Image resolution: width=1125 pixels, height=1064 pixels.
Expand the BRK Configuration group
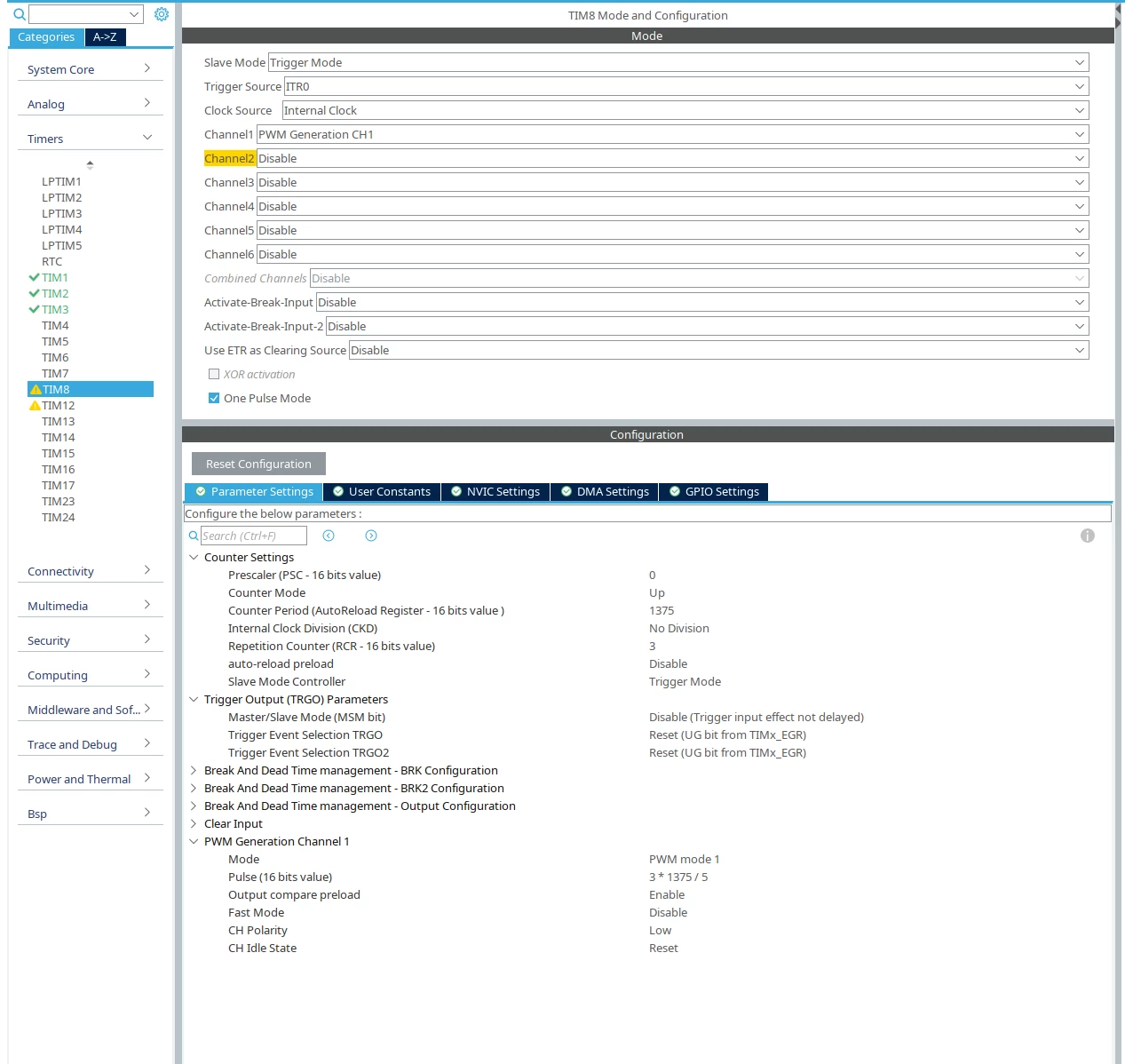pyautogui.click(x=194, y=770)
